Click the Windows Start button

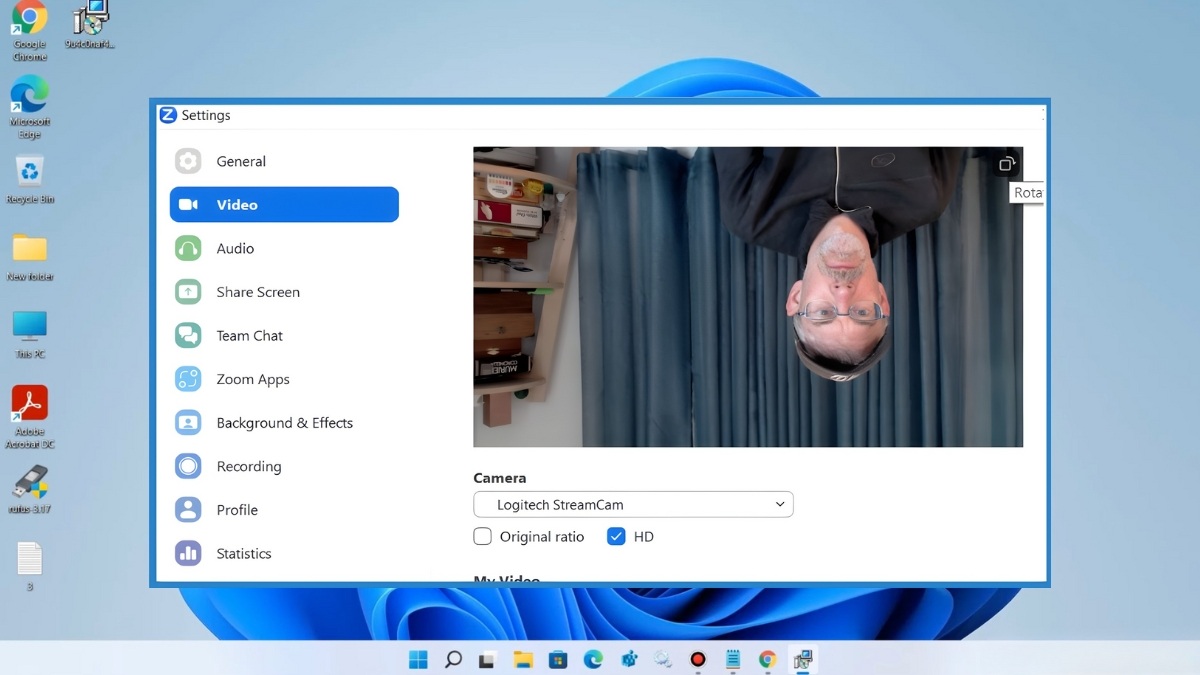click(x=418, y=660)
